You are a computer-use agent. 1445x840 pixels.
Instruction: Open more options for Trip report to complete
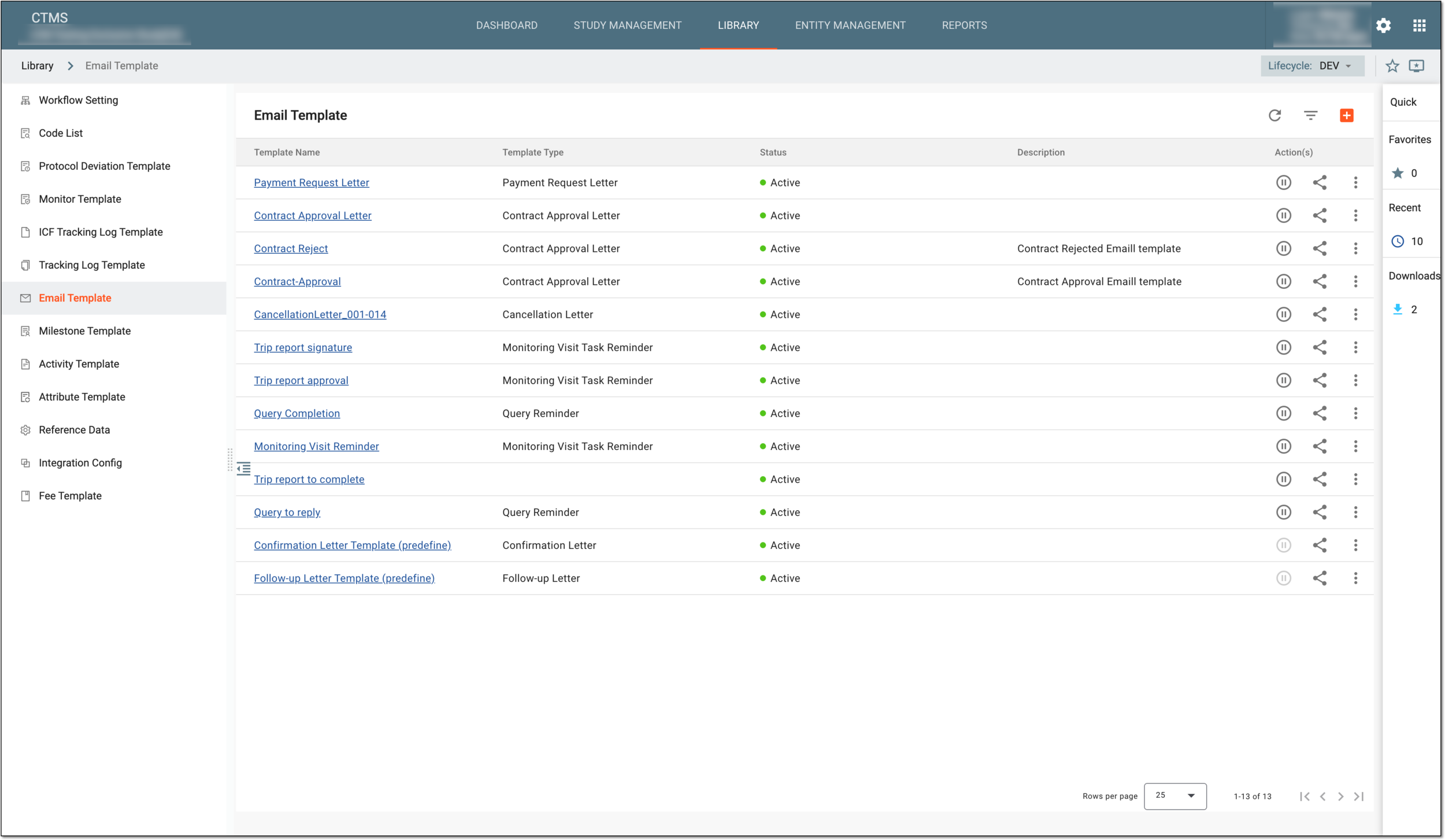[x=1355, y=479]
